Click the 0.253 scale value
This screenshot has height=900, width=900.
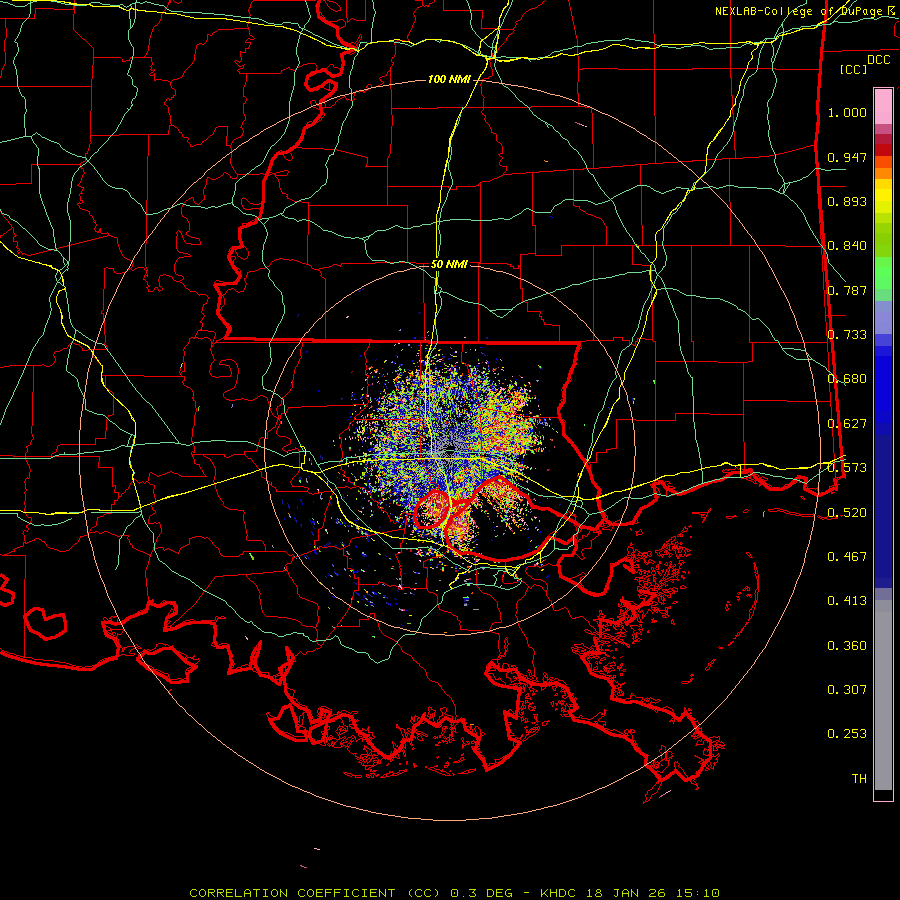coord(847,734)
